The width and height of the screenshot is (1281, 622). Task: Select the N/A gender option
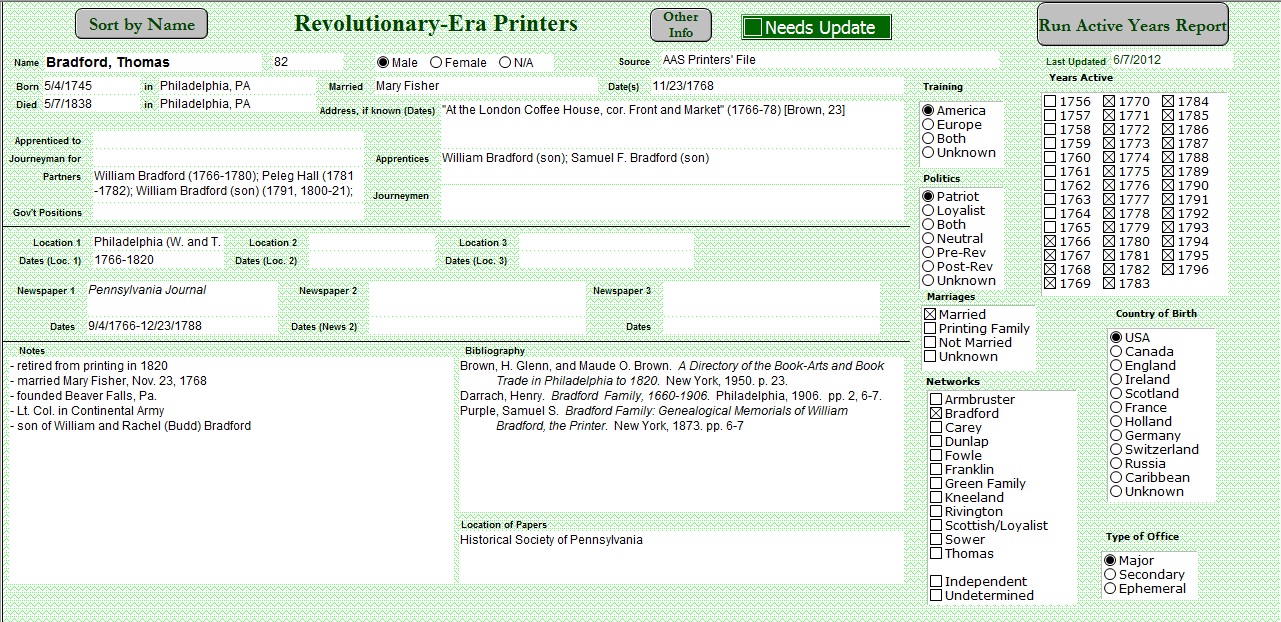coord(505,63)
